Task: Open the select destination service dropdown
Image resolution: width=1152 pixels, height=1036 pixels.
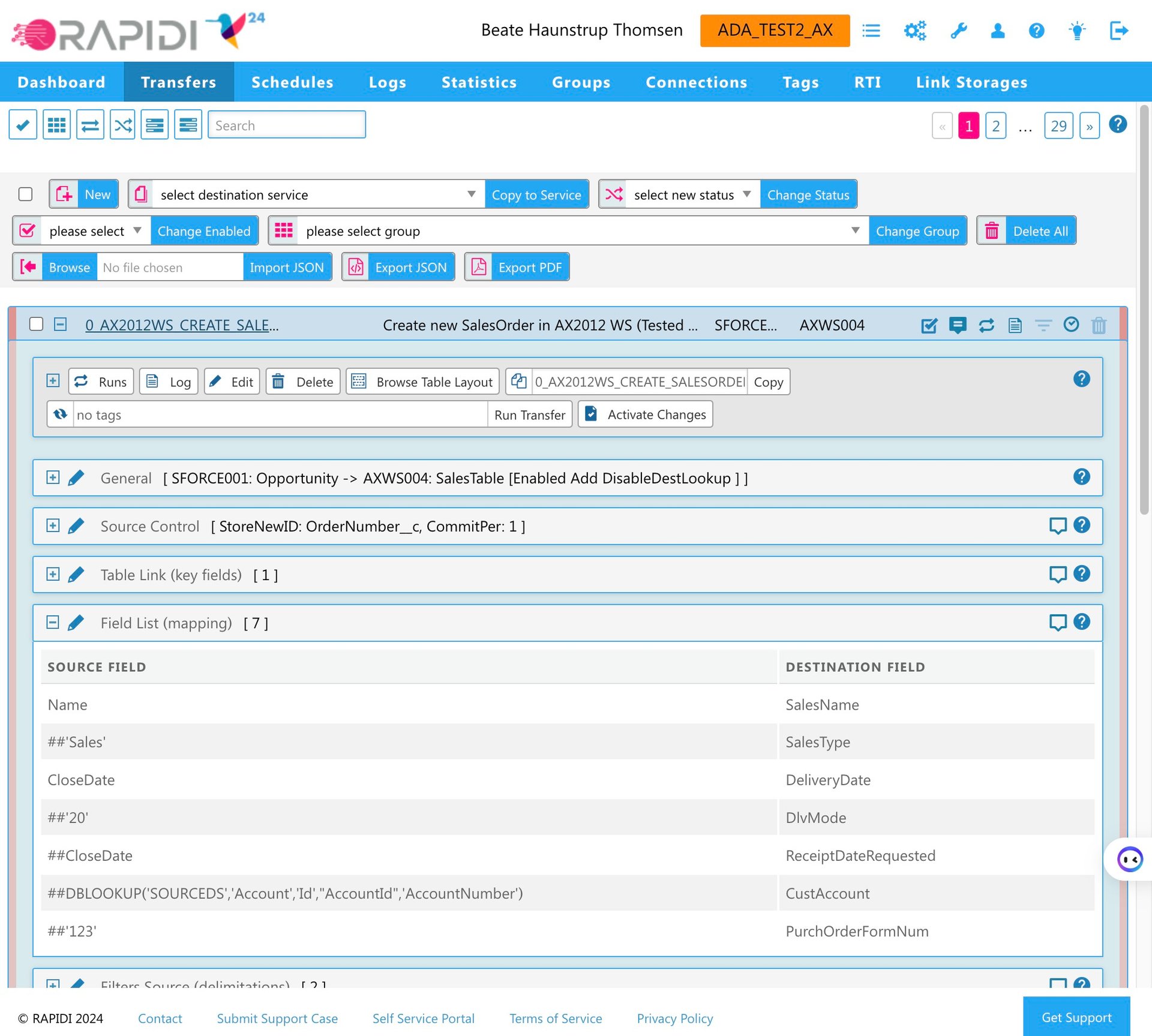Action: click(x=318, y=194)
